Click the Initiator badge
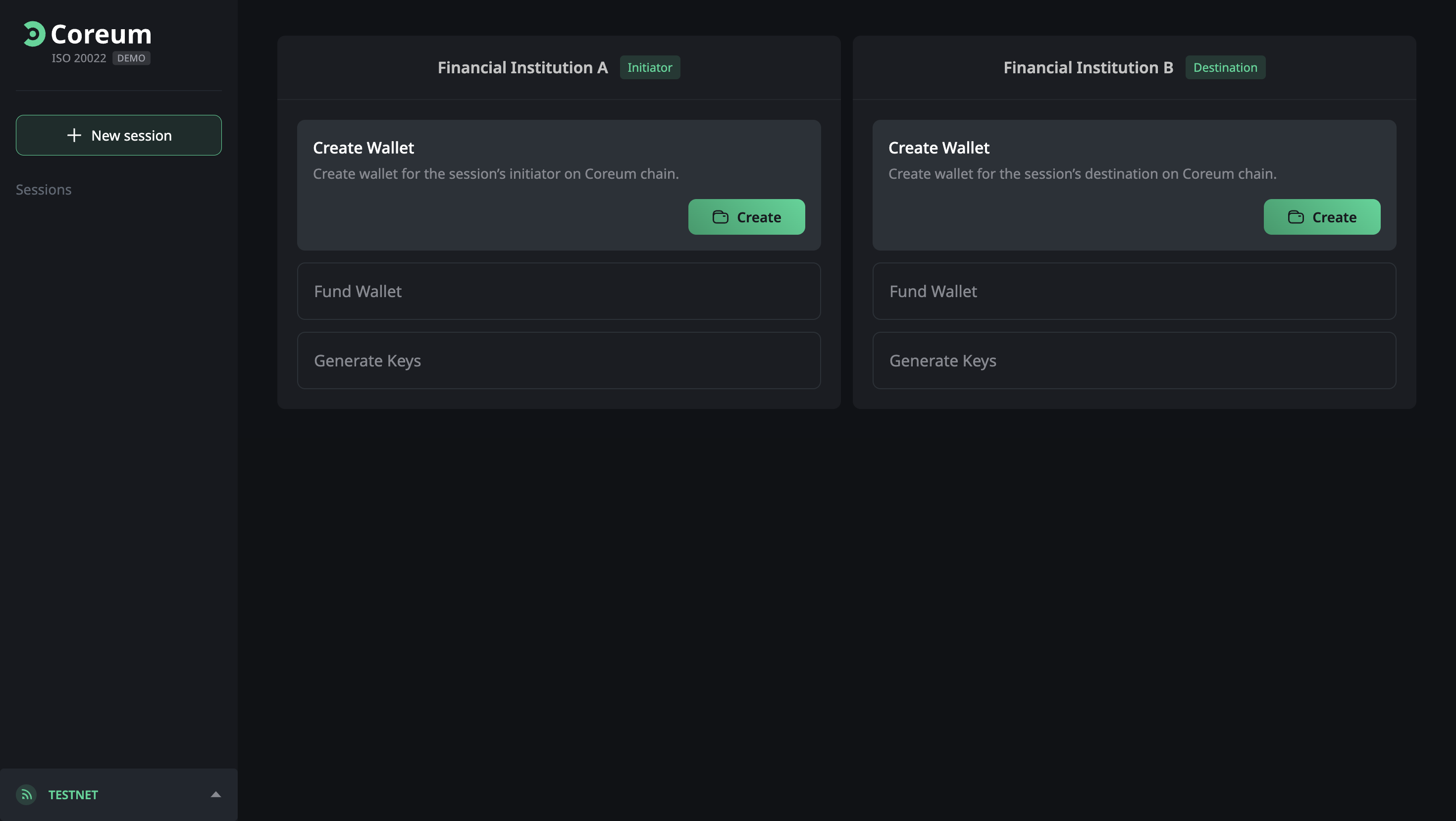Screen dimensions: 1456x821 point(649,67)
